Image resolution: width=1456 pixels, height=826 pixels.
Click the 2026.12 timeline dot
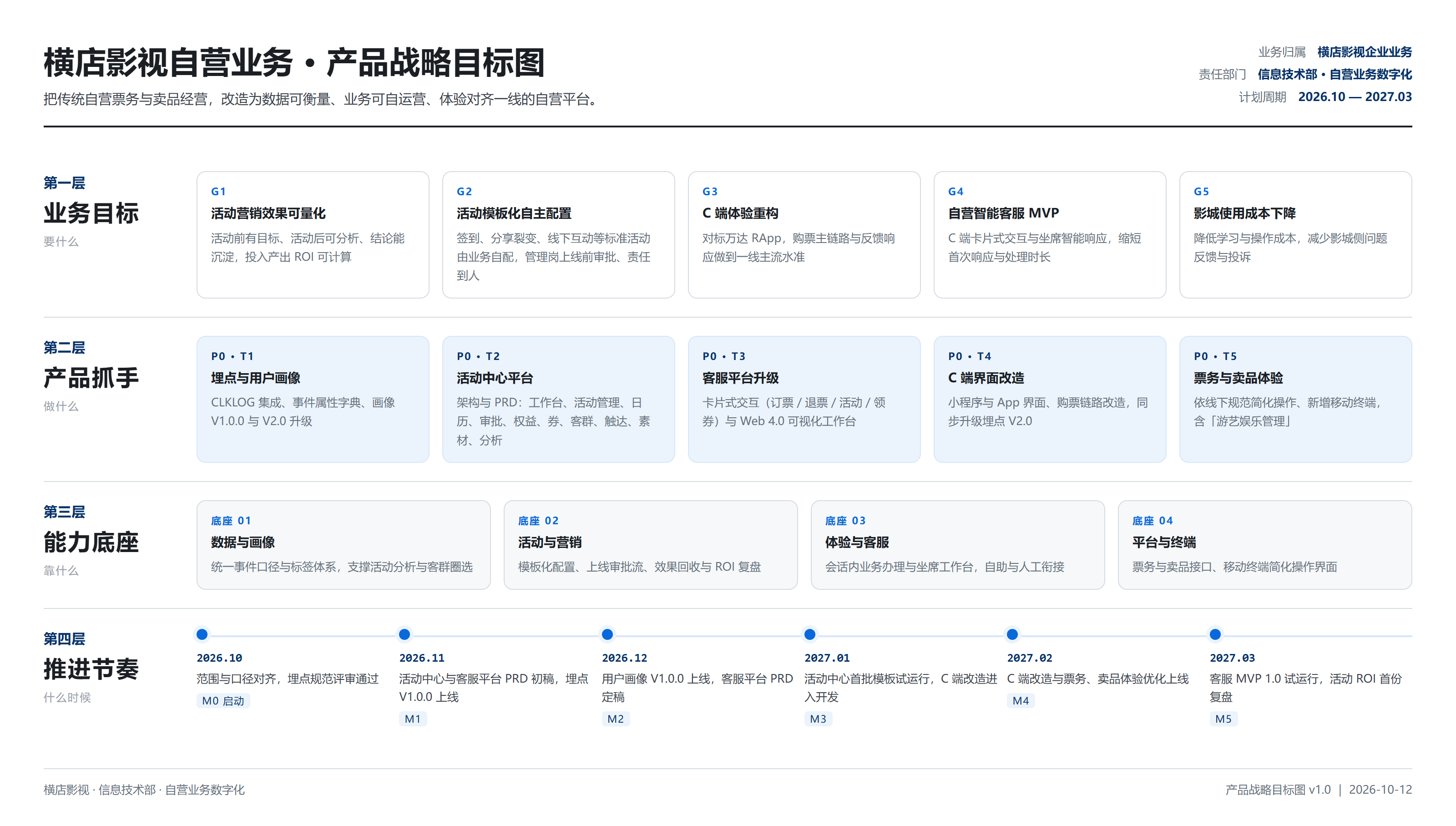607,634
